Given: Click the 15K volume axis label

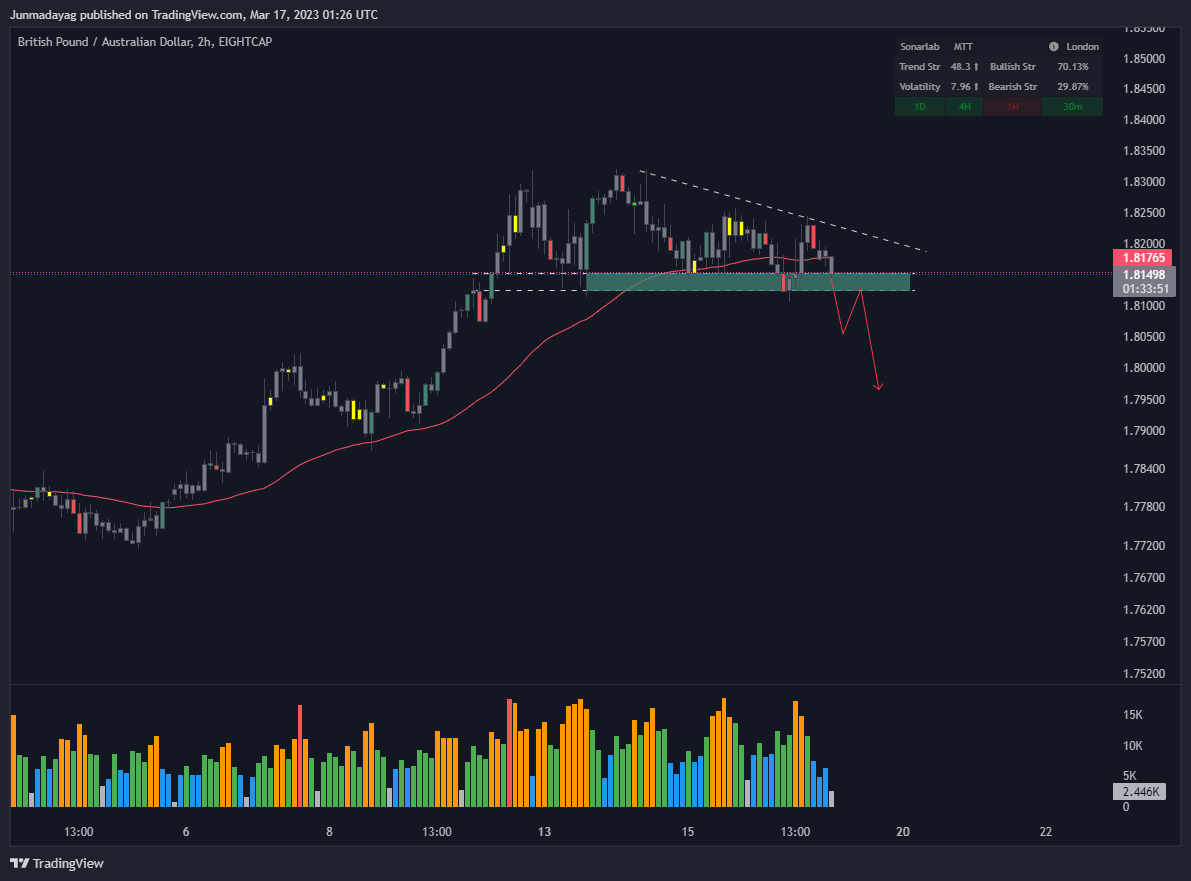Looking at the screenshot, I should [1133, 715].
